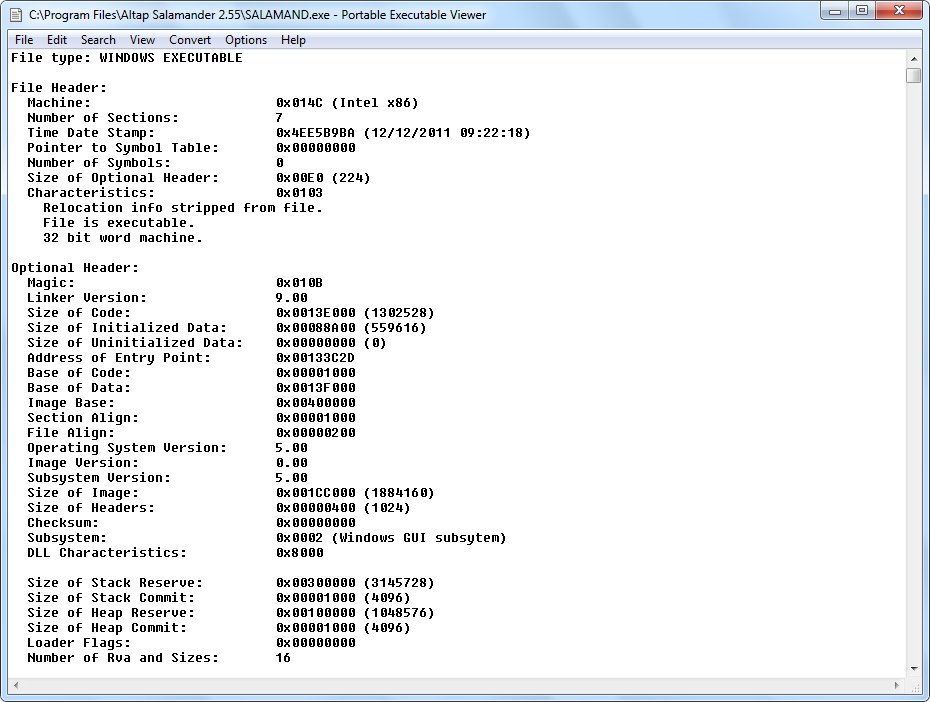
Task: Click 'Size of Uninitialized Data:' label
Action: pyautogui.click(x=135, y=343)
